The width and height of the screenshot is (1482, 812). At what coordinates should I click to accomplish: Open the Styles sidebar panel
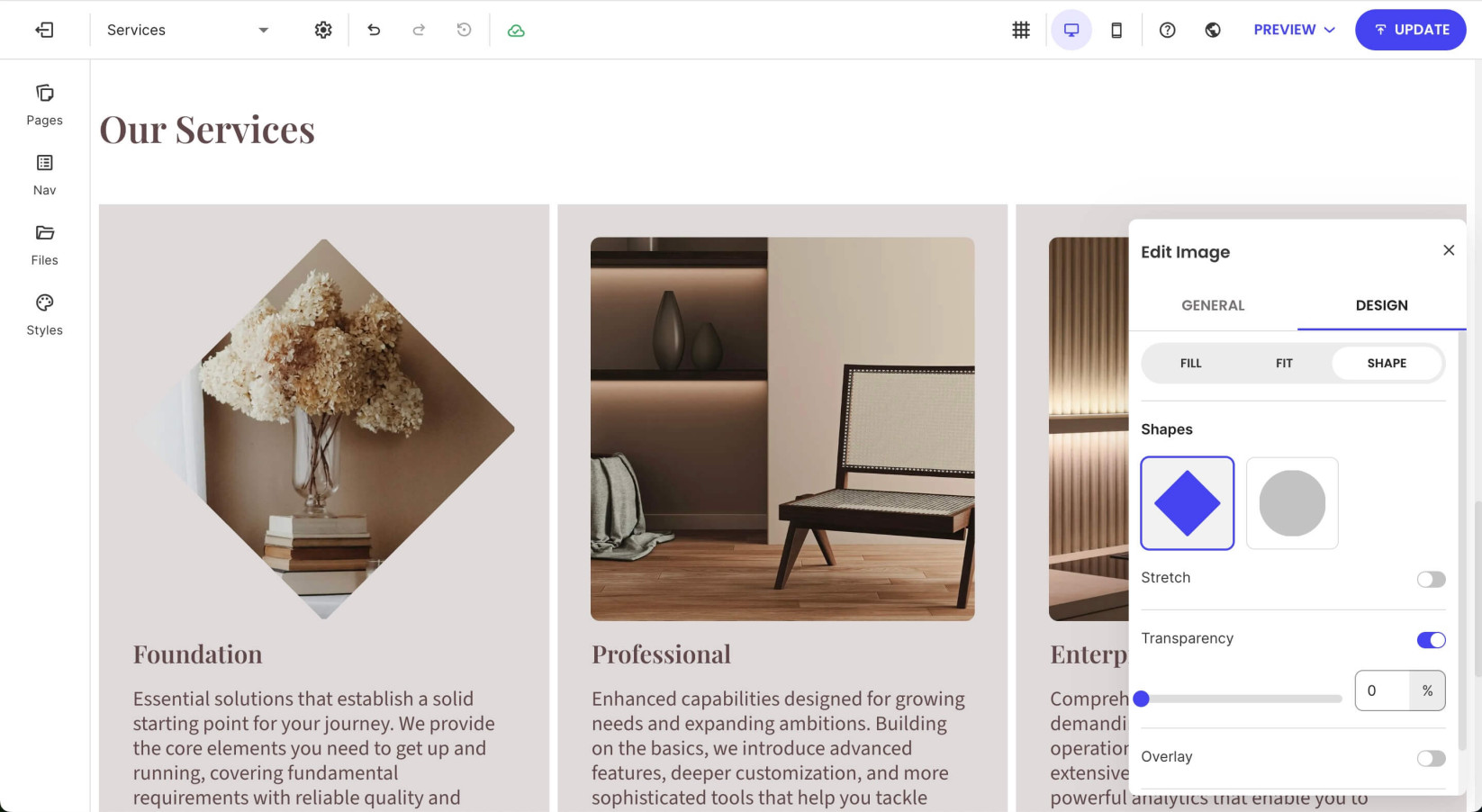click(44, 315)
